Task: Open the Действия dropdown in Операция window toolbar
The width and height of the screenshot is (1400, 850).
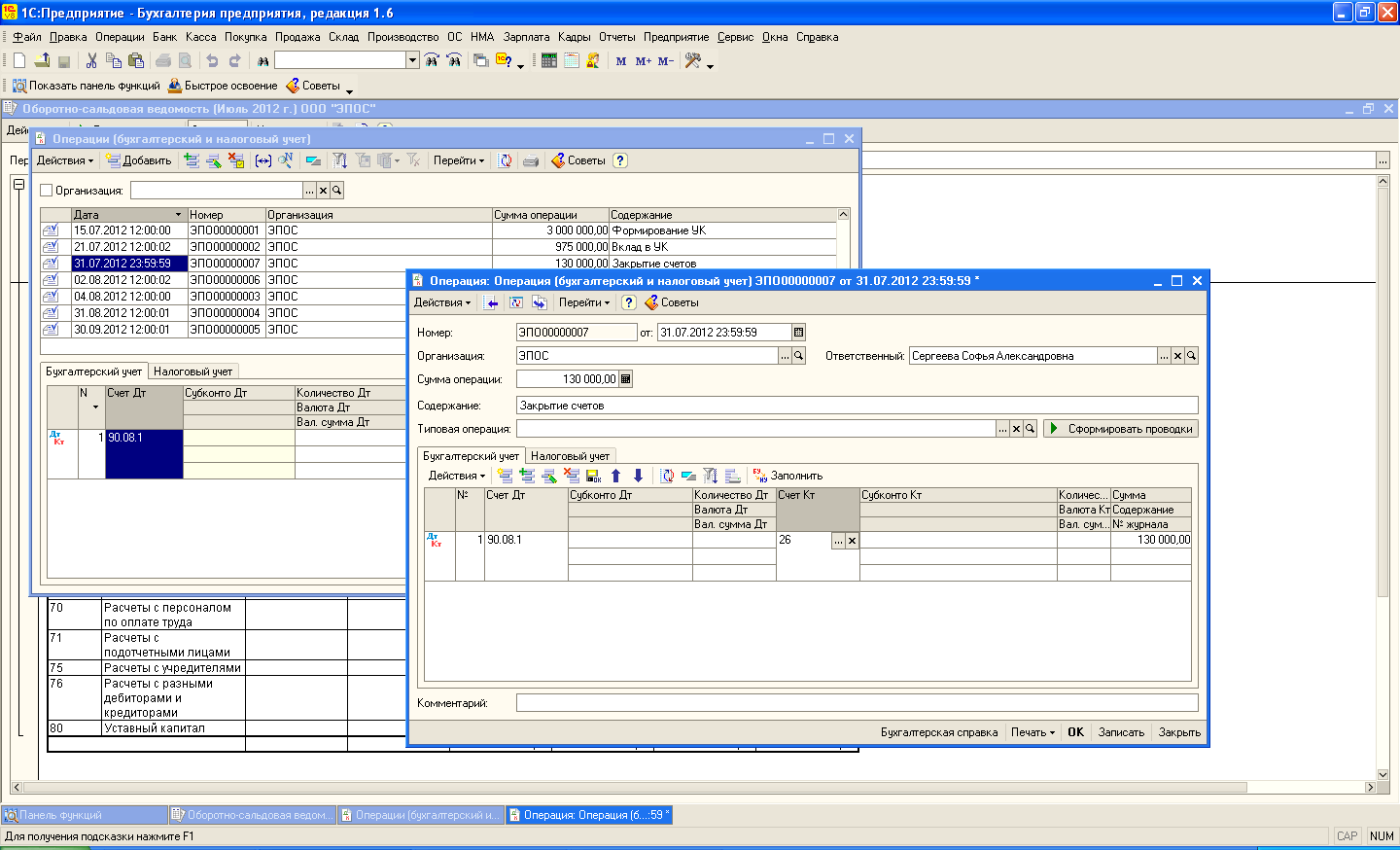Action: 442,302
